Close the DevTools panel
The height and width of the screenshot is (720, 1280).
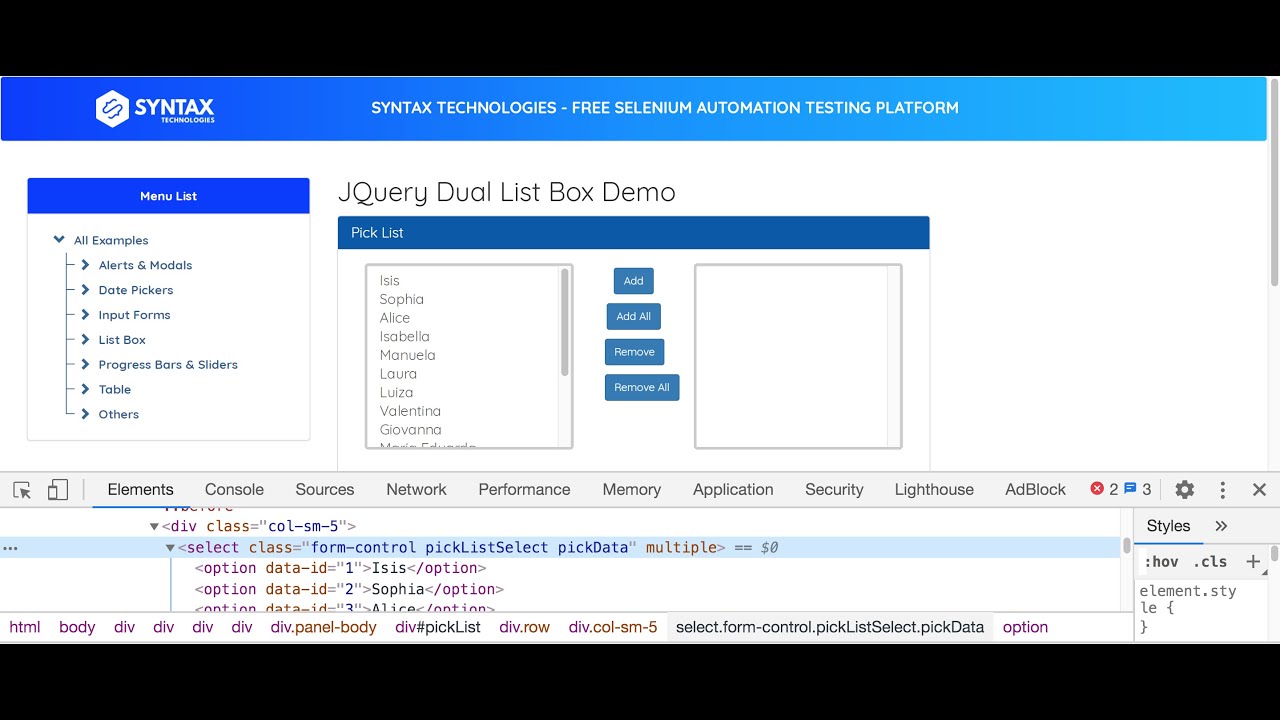coord(1260,490)
